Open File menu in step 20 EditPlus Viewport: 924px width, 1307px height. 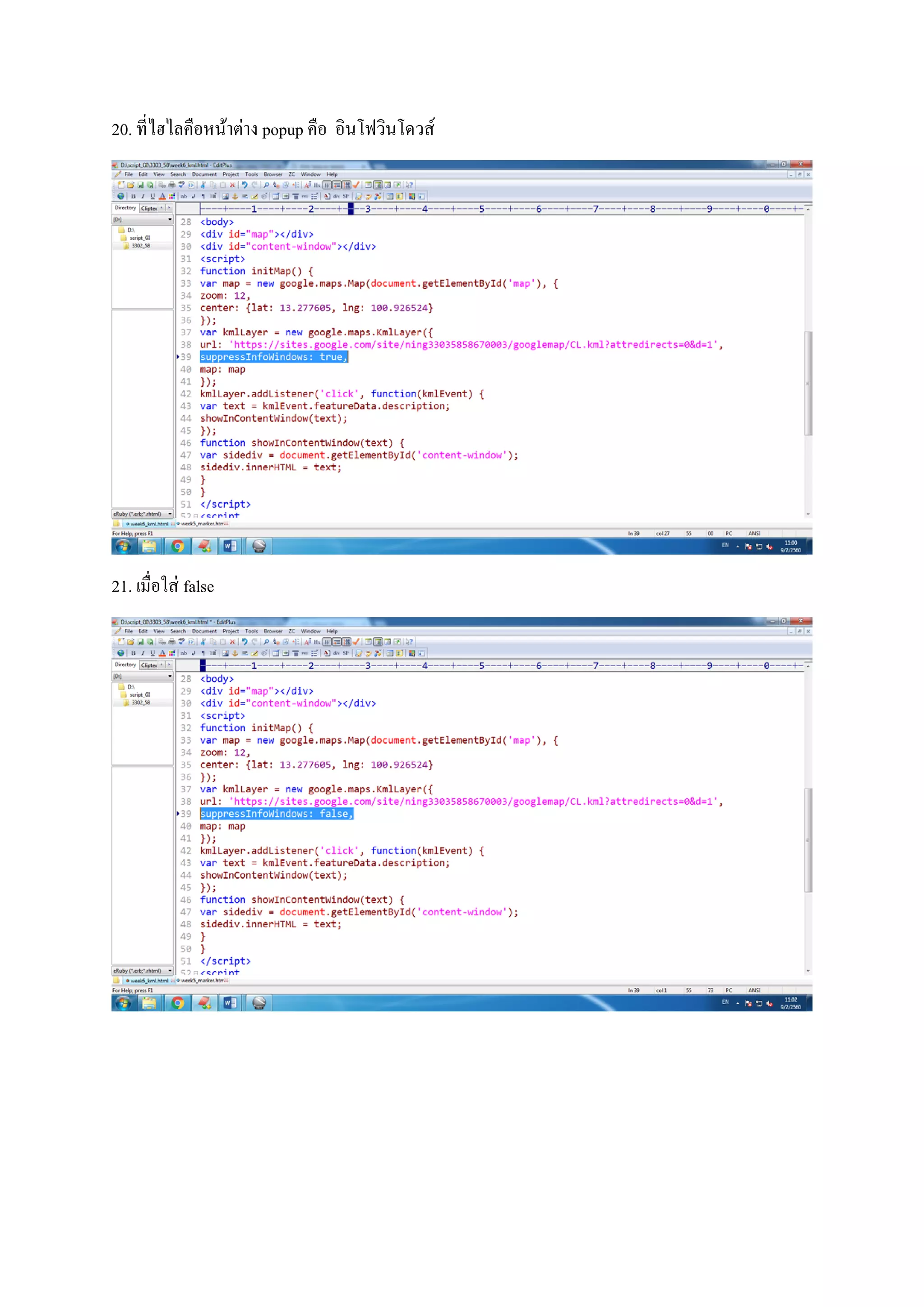[x=129, y=174]
